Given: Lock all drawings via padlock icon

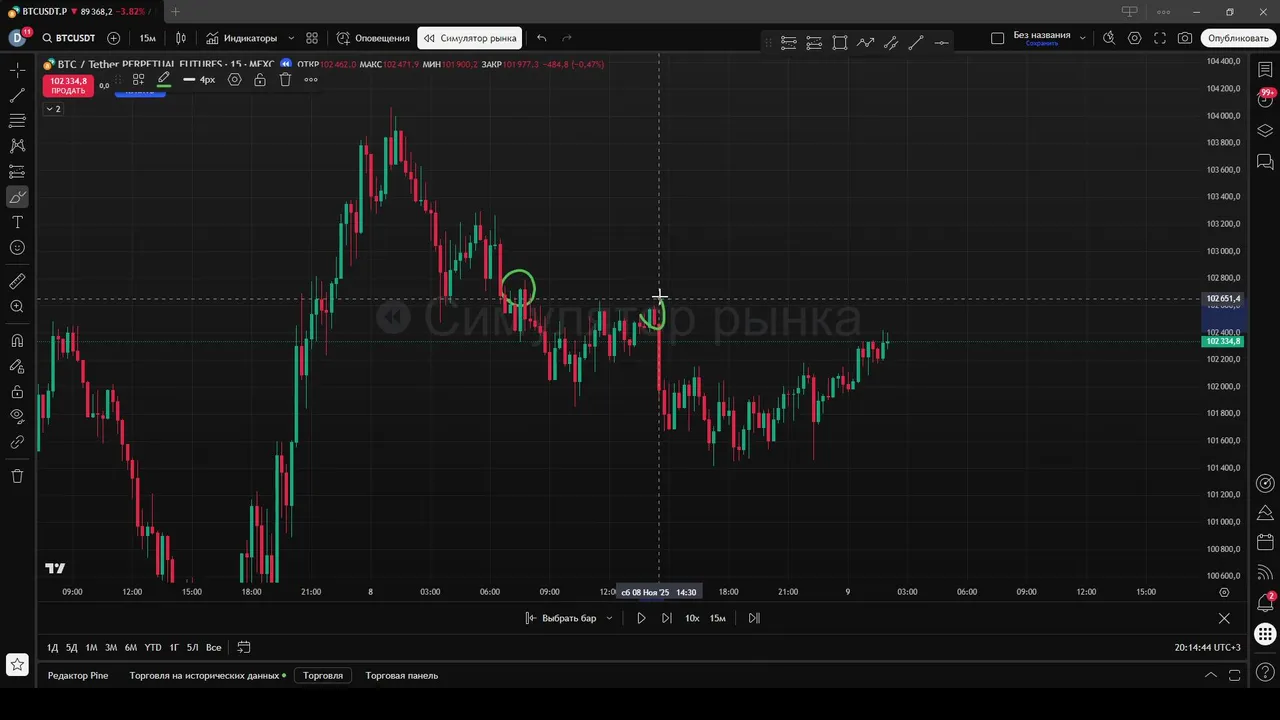Looking at the screenshot, I should [17, 391].
